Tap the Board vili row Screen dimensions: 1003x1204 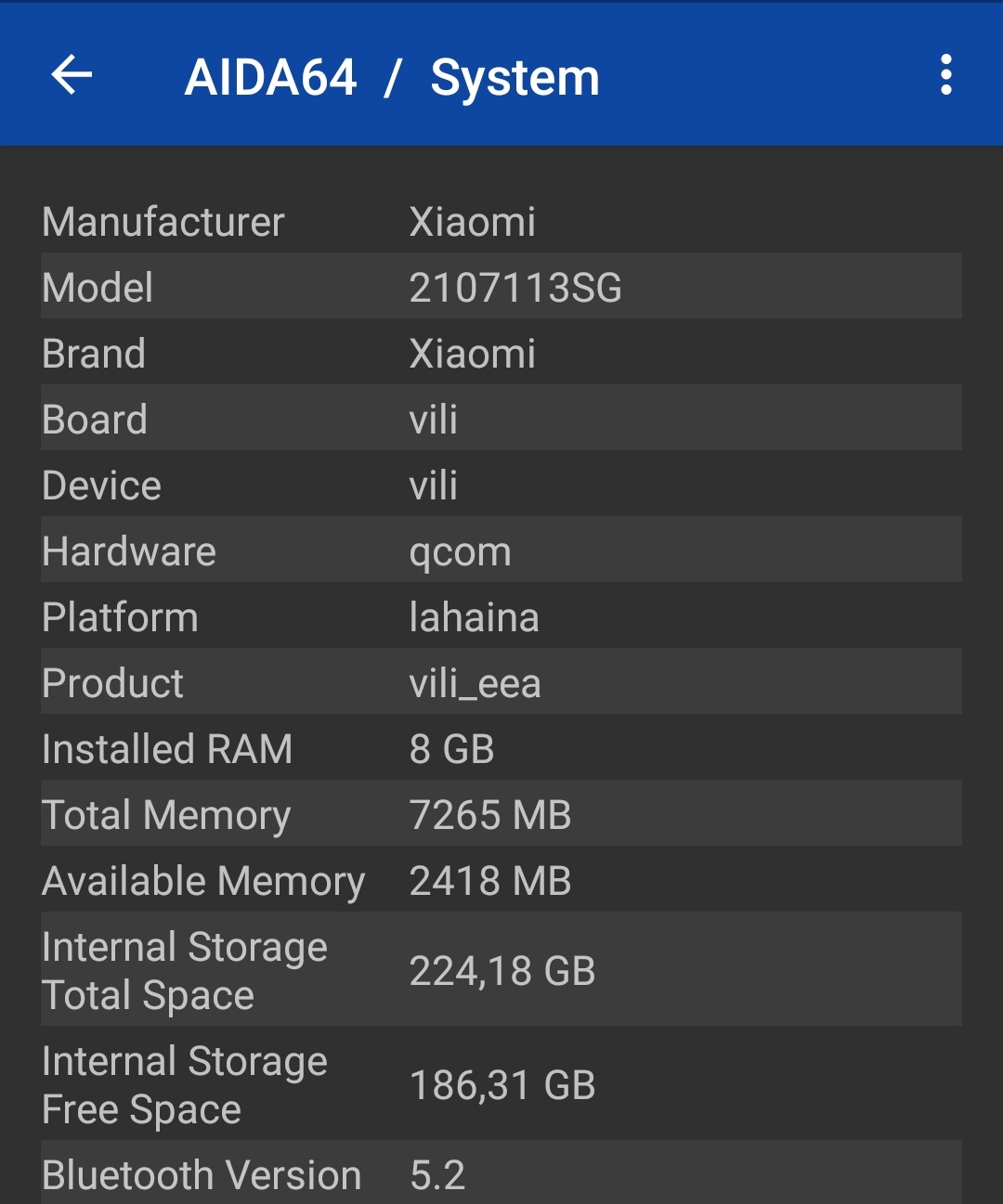[x=501, y=419]
